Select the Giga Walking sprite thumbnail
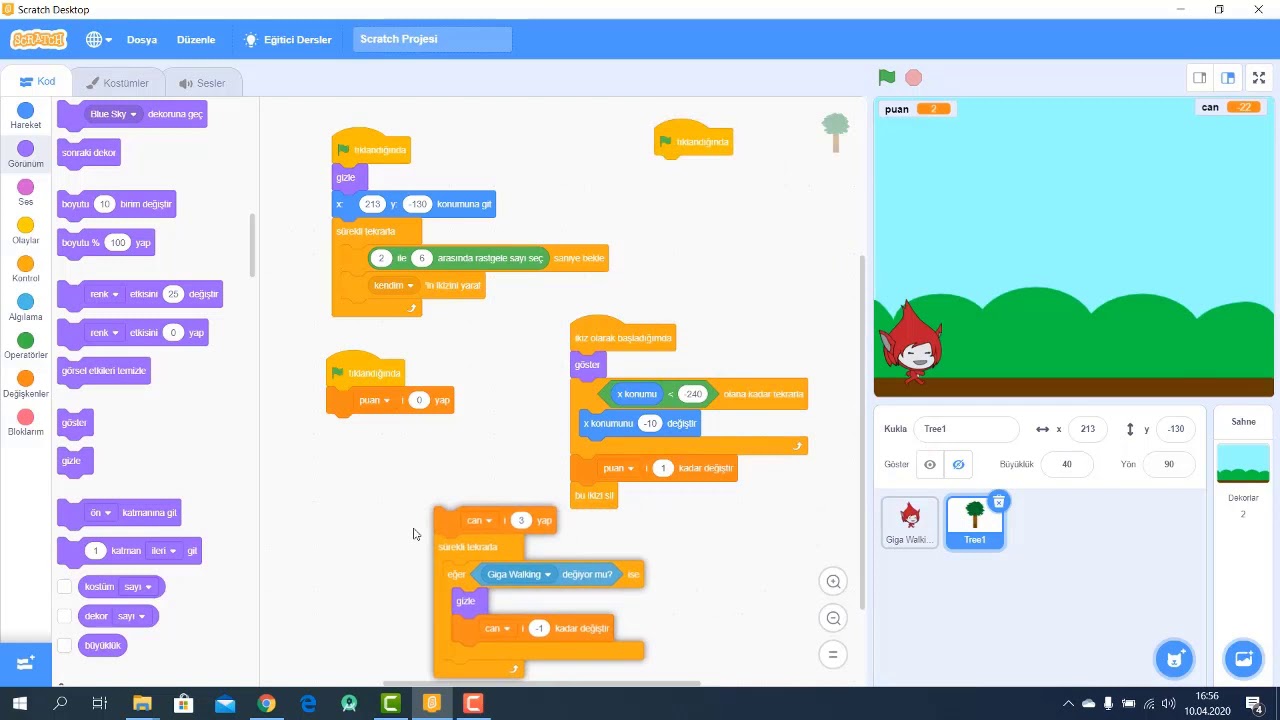The height and width of the screenshot is (720, 1280). [910, 523]
